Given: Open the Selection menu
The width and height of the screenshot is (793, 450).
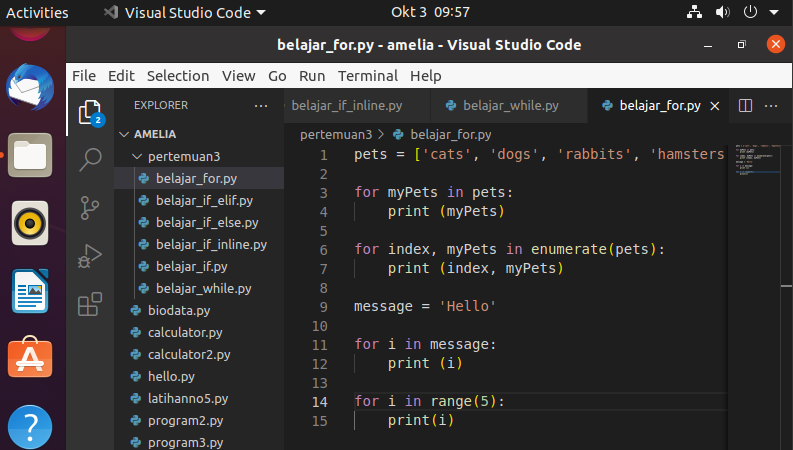Looking at the screenshot, I should pos(179,76).
